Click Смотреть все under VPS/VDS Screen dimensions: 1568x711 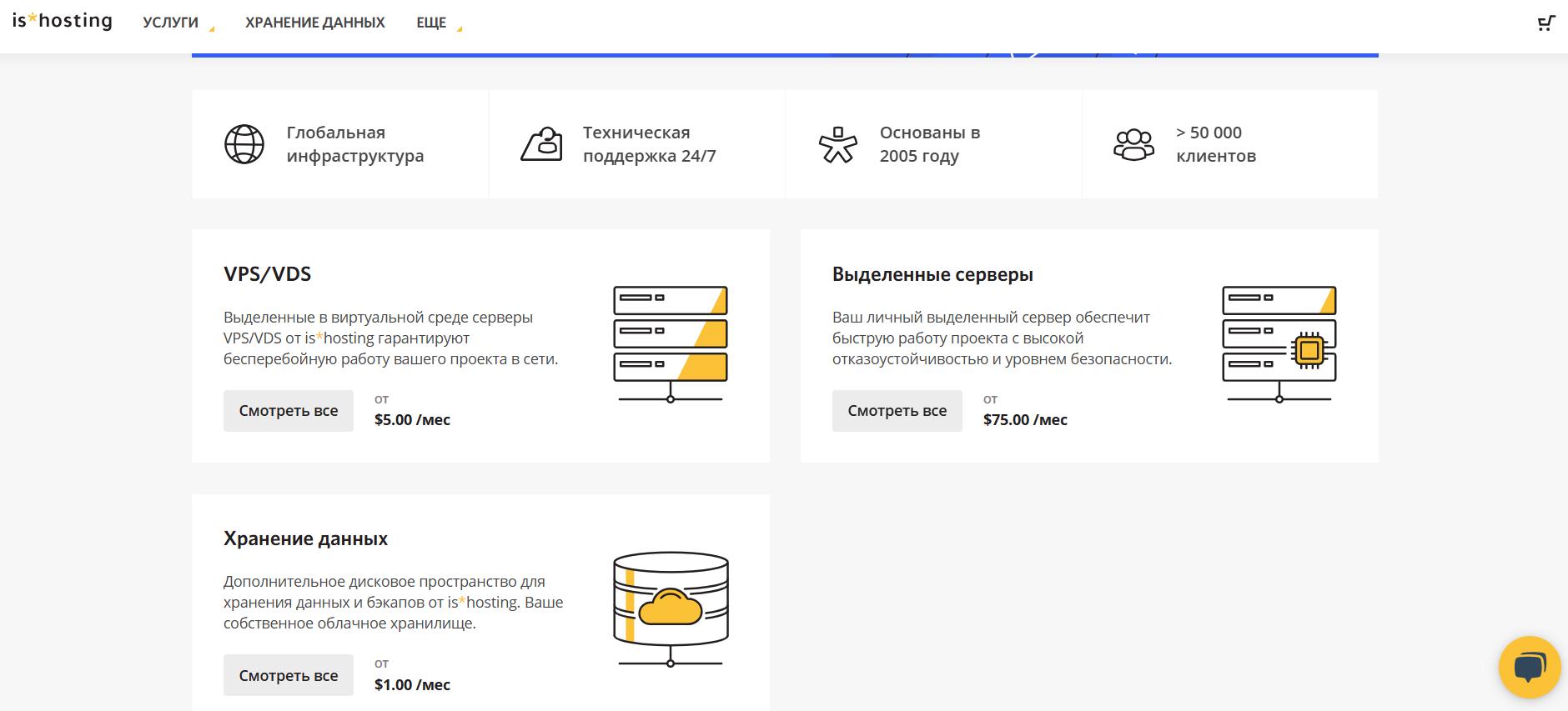pyautogui.click(x=289, y=411)
